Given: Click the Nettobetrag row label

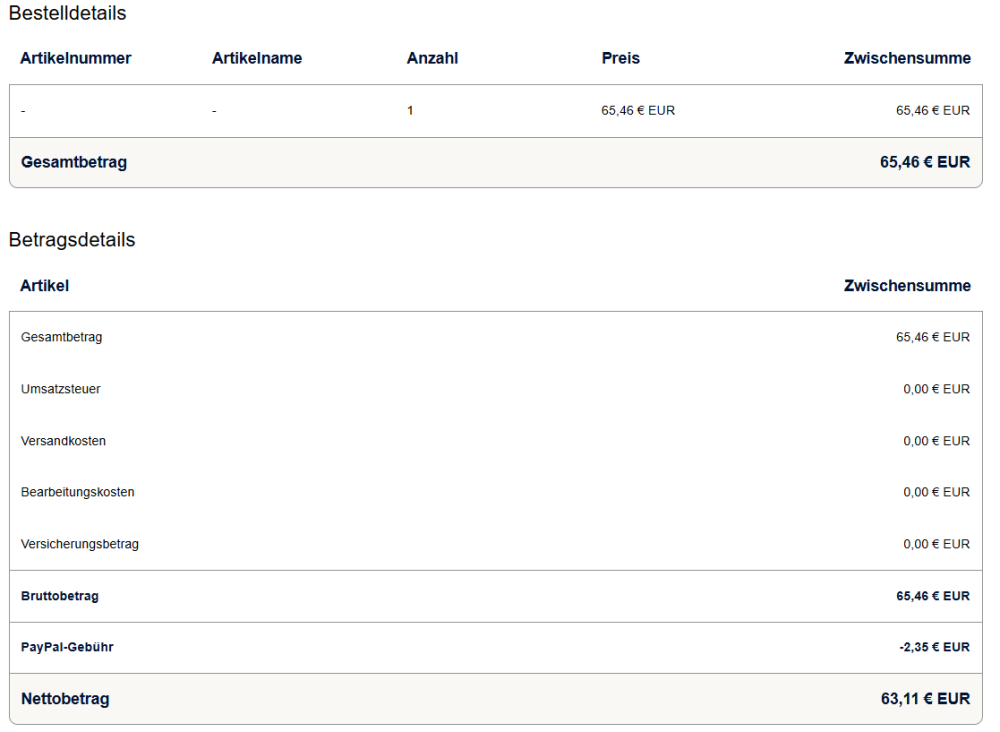Looking at the screenshot, I should point(65,699).
